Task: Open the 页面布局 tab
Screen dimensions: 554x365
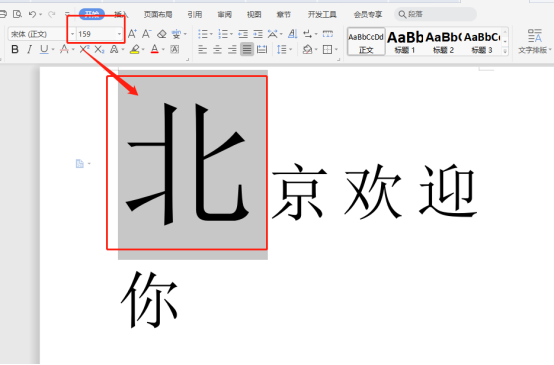Action: (x=158, y=14)
